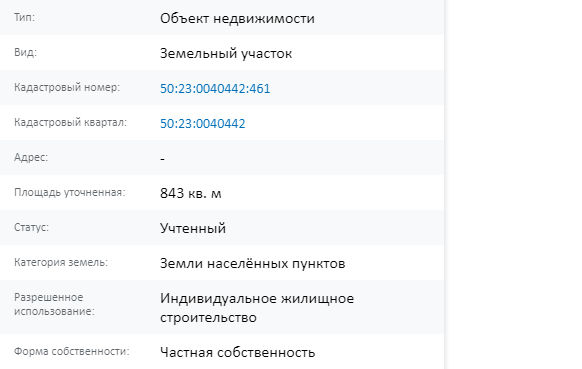Click the 'Объект недвижимости' type value

point(237,18)
